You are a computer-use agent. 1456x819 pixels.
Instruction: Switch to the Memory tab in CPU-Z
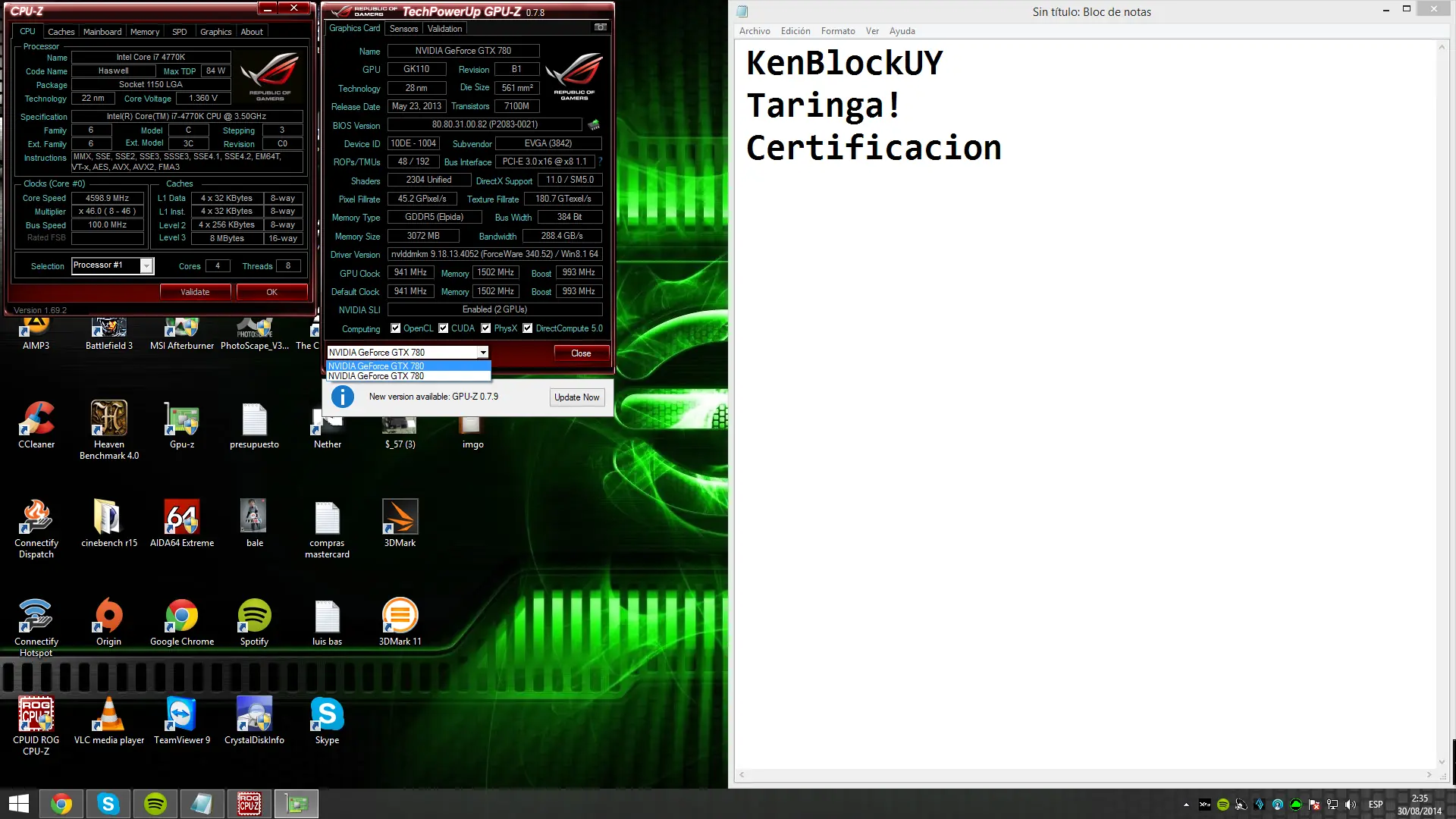(145, 32)
